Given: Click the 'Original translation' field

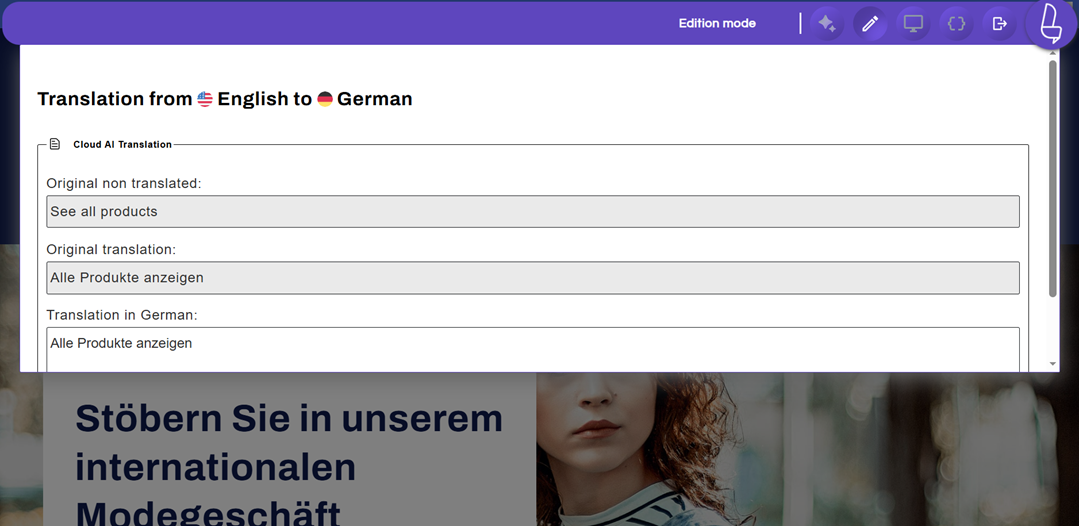Looking at the screenshot, I should (533, 277).
